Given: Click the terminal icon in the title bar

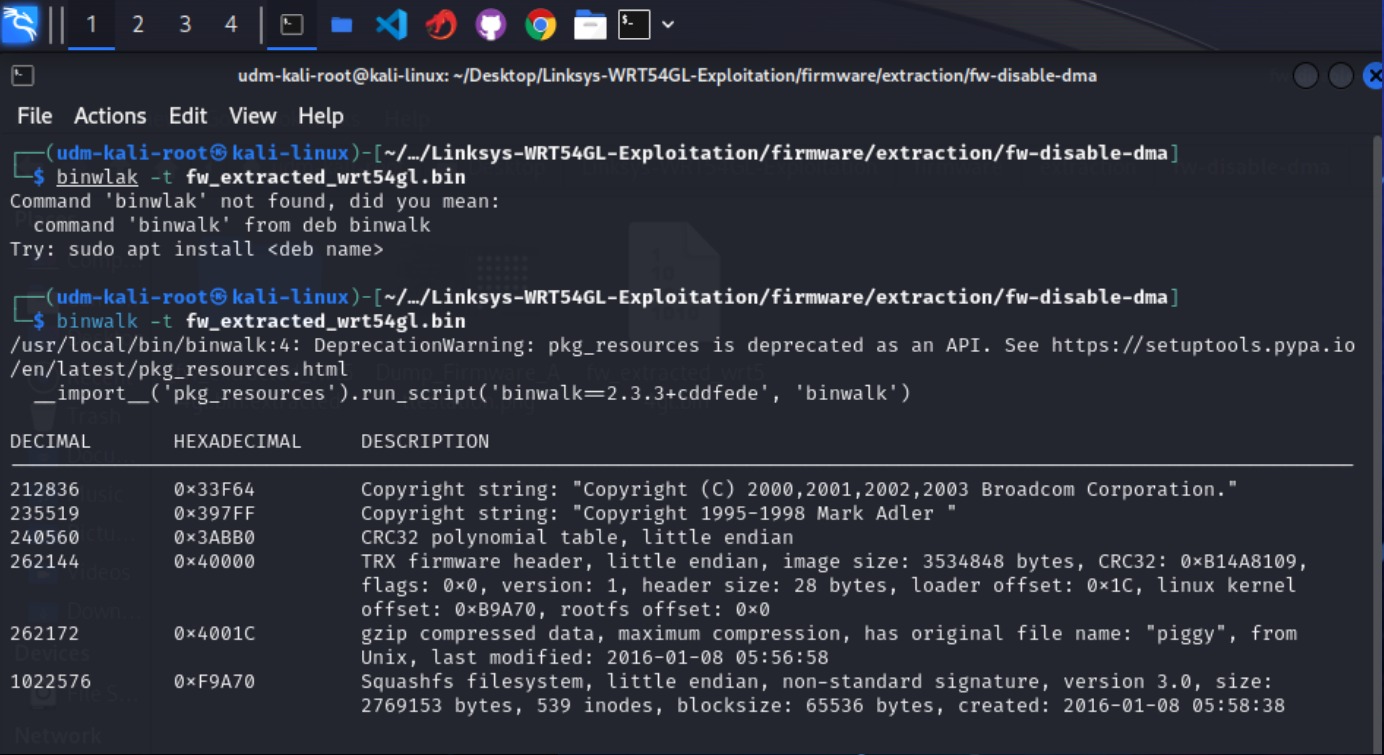Looking at the screenshot, I should pos(22,76).
